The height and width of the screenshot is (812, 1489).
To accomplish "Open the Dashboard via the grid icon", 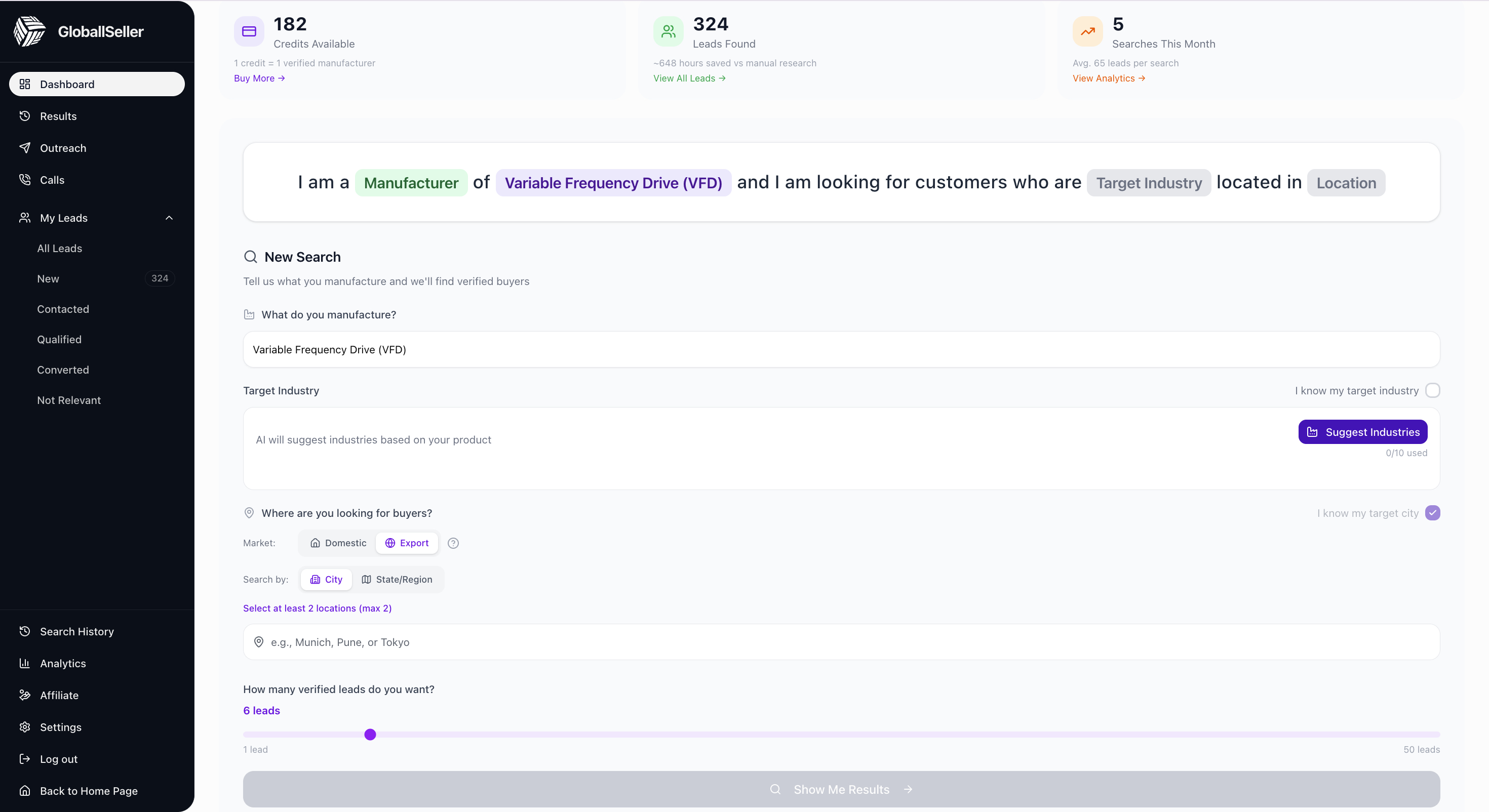I will tap(24, 84).
